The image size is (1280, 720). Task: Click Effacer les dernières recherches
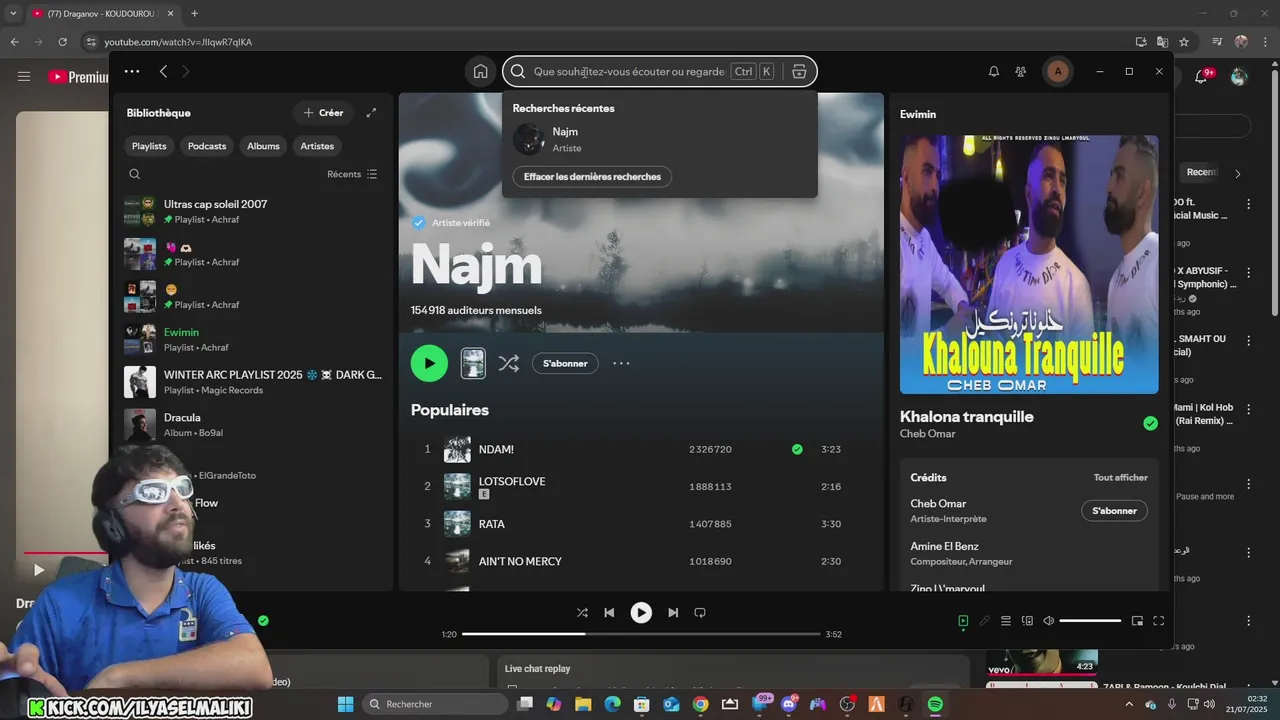tap(592, 176)
